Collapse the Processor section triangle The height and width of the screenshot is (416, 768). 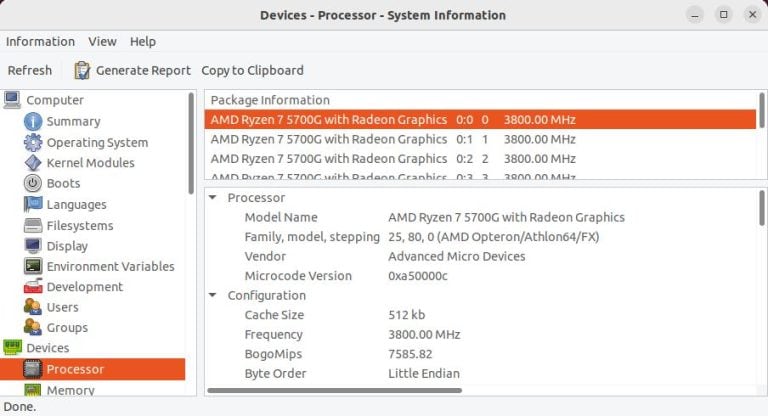[213, 197]
